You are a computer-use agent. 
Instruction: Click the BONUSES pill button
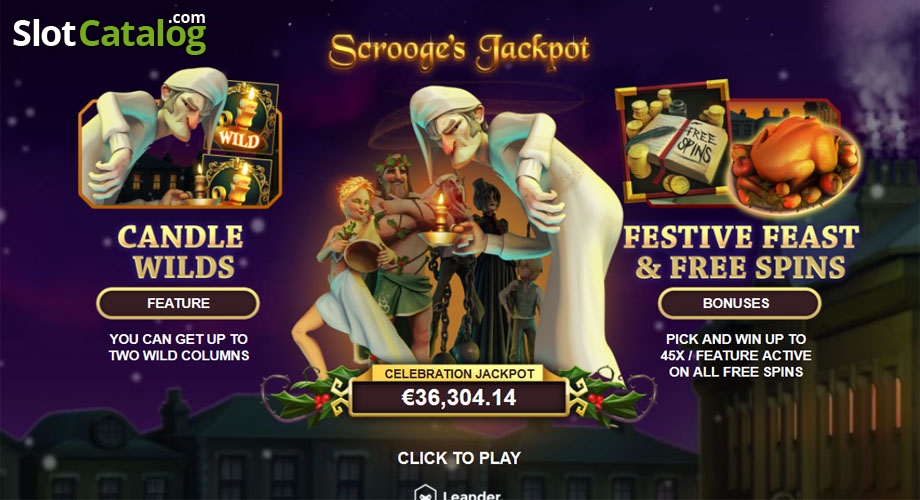tap(739, 303)
